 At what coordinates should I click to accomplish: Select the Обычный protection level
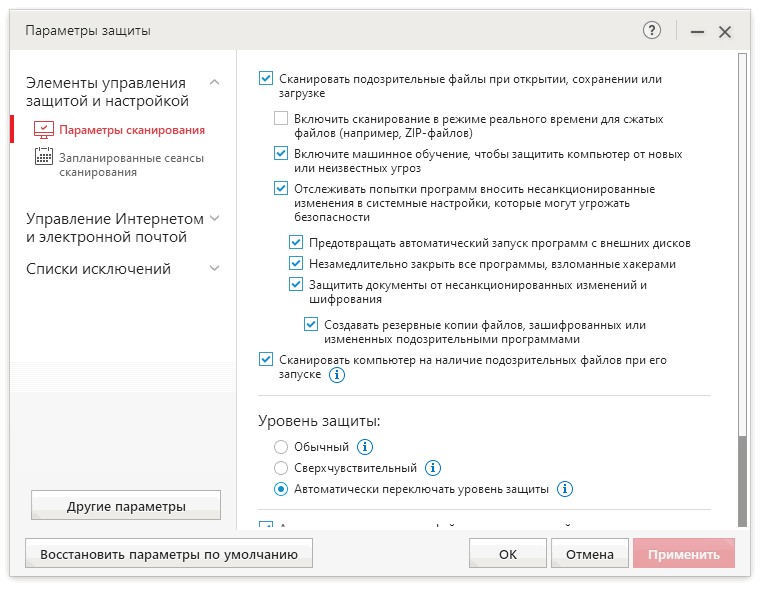(281, 447)
